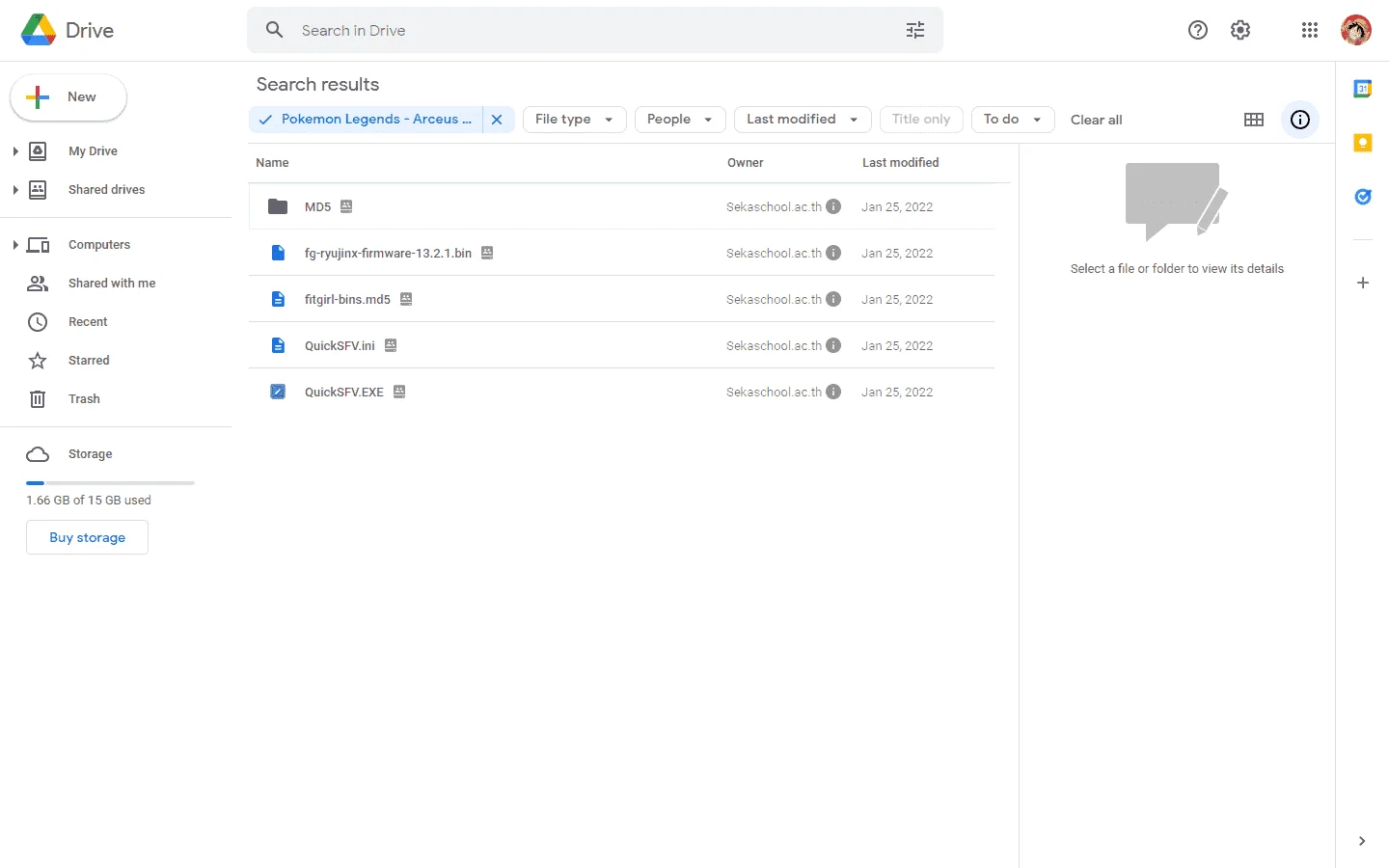Open Google Tasks side panel

click(x=1363, y=197)
